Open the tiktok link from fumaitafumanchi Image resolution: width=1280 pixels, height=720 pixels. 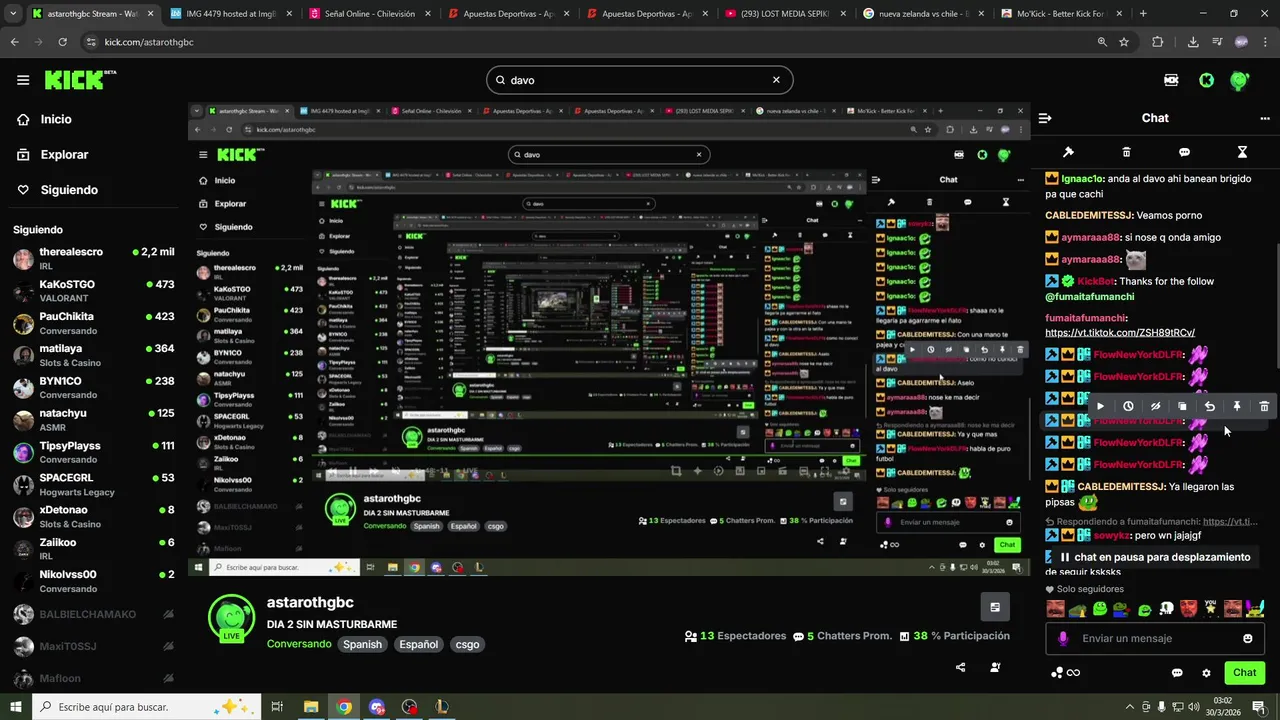pyautogui.click(x=1120, y=332)
